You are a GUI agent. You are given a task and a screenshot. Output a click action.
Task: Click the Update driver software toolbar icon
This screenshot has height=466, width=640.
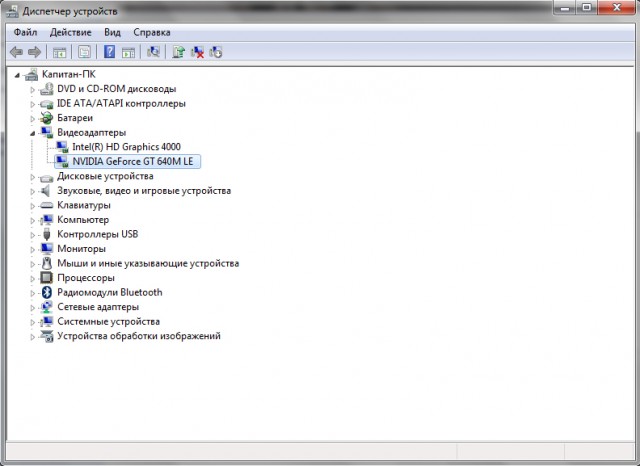[179, 52]
